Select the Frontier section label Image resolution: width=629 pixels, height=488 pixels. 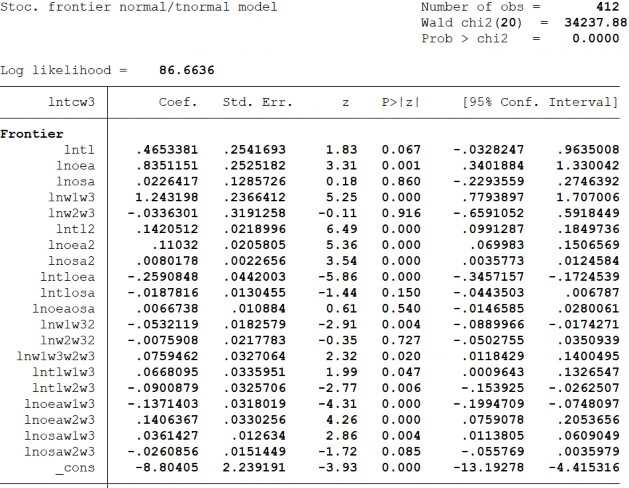(35, 133)
